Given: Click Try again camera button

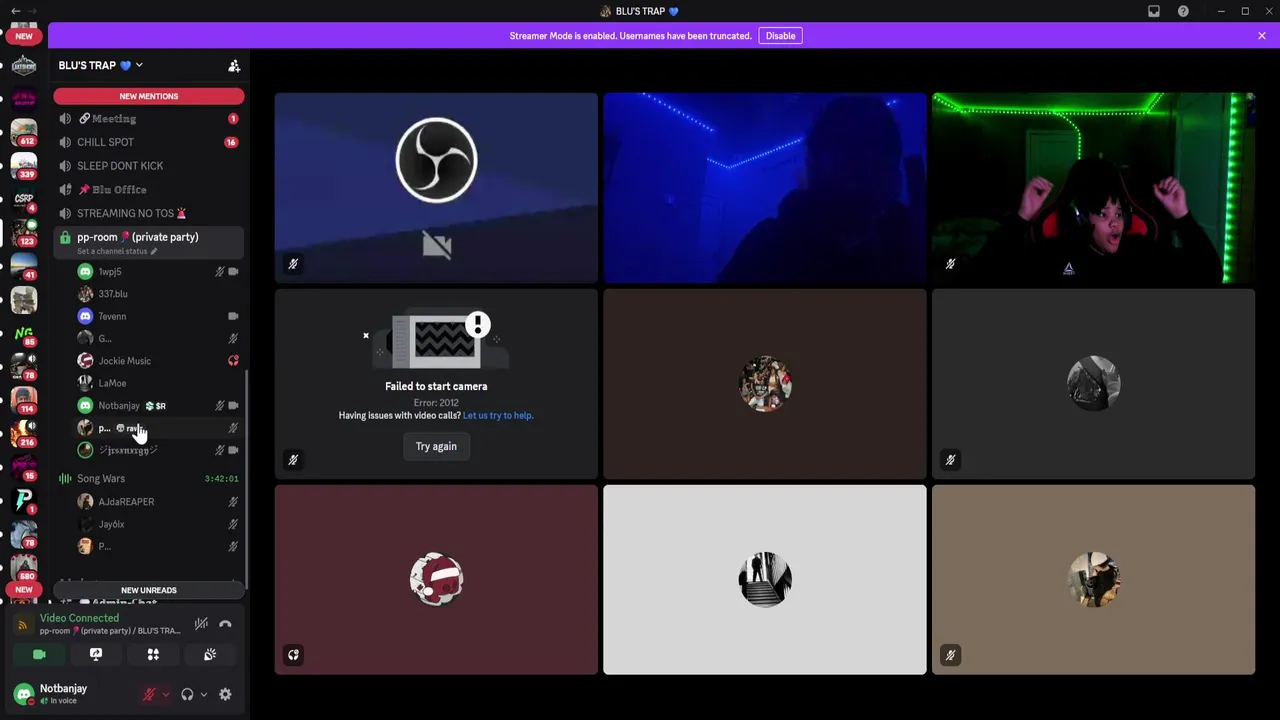Looking at the screenshot, I should [436, 446].
